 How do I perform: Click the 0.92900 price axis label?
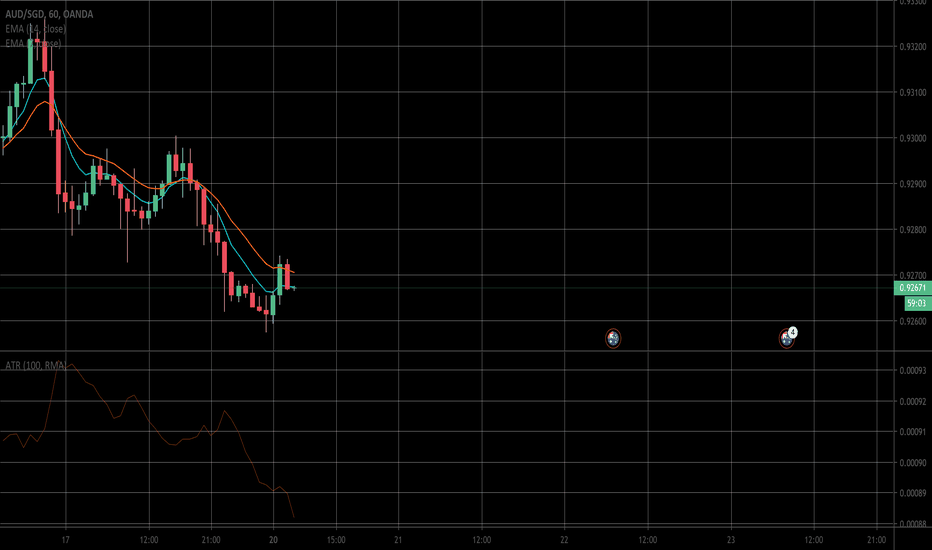912,184
